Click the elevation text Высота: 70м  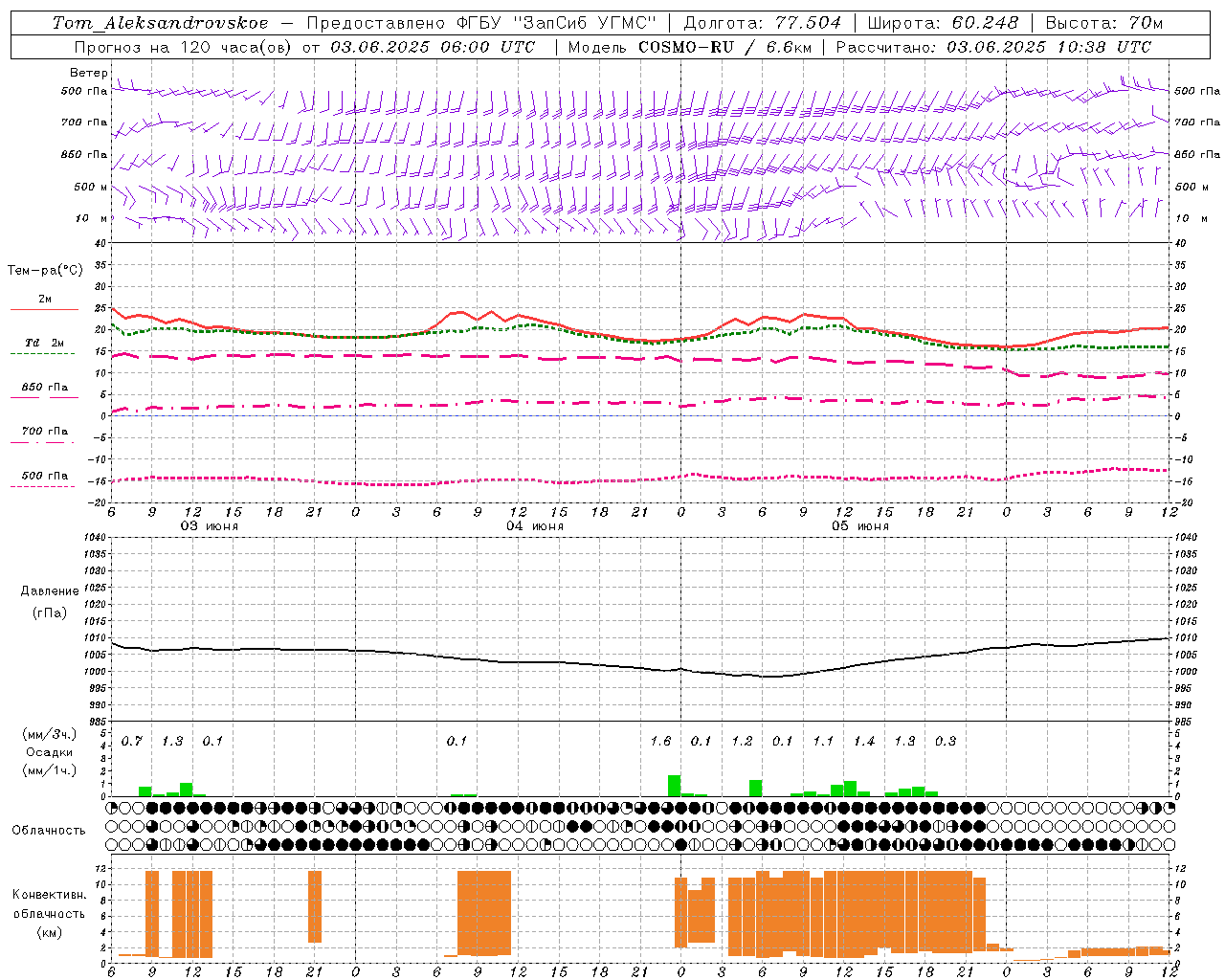click(x=1104, y=23)
